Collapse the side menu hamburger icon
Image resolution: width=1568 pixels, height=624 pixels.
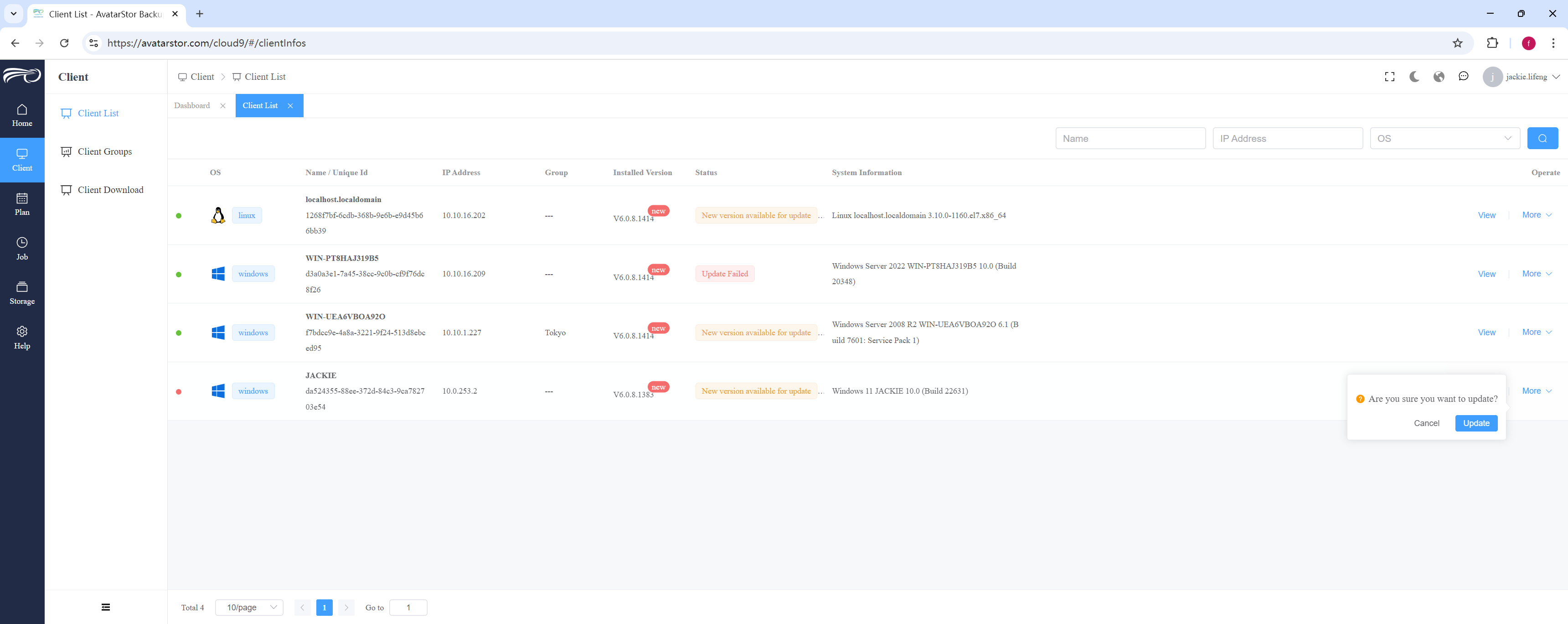(106, 607)
